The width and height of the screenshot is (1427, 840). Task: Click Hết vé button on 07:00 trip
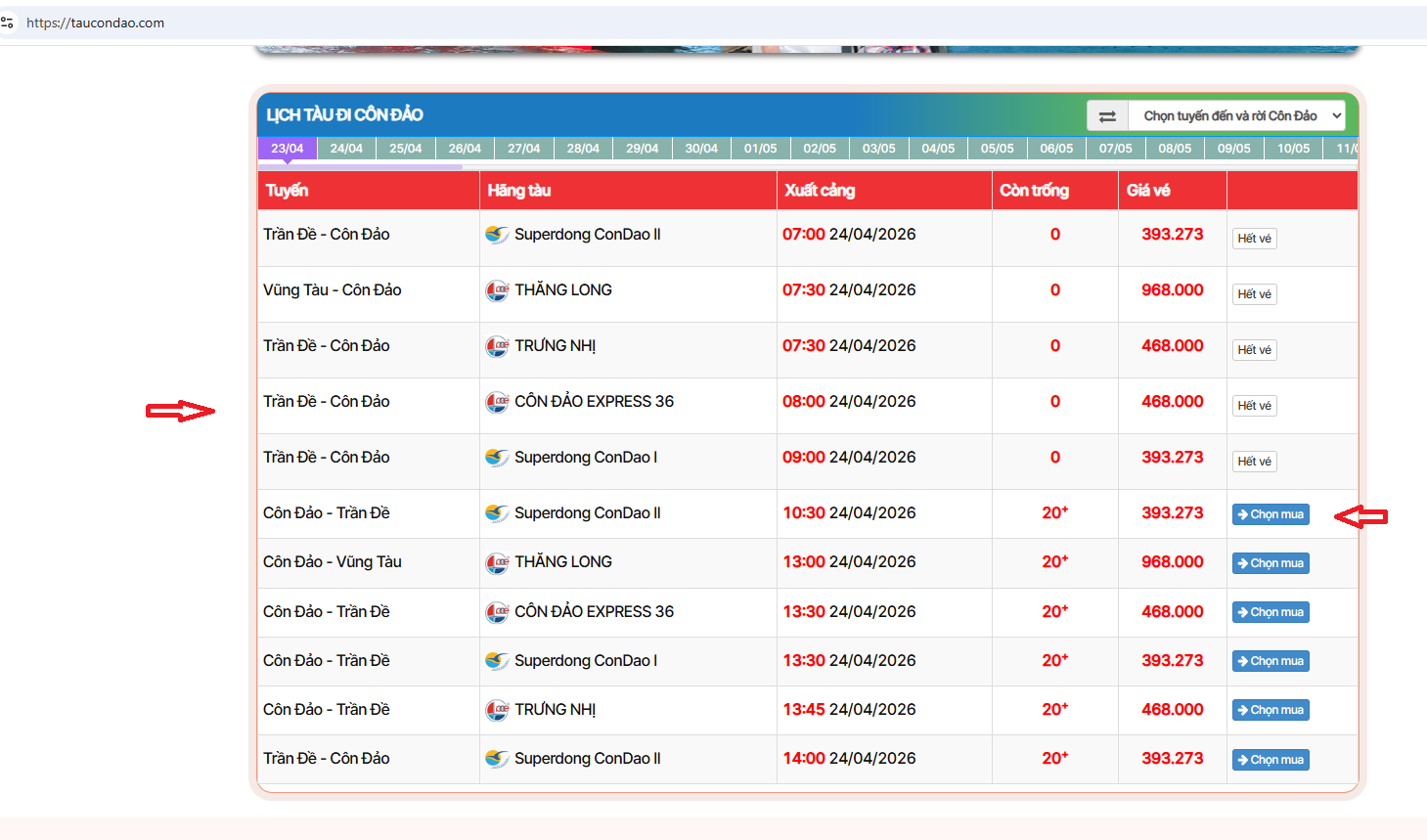click(1254, 239)
